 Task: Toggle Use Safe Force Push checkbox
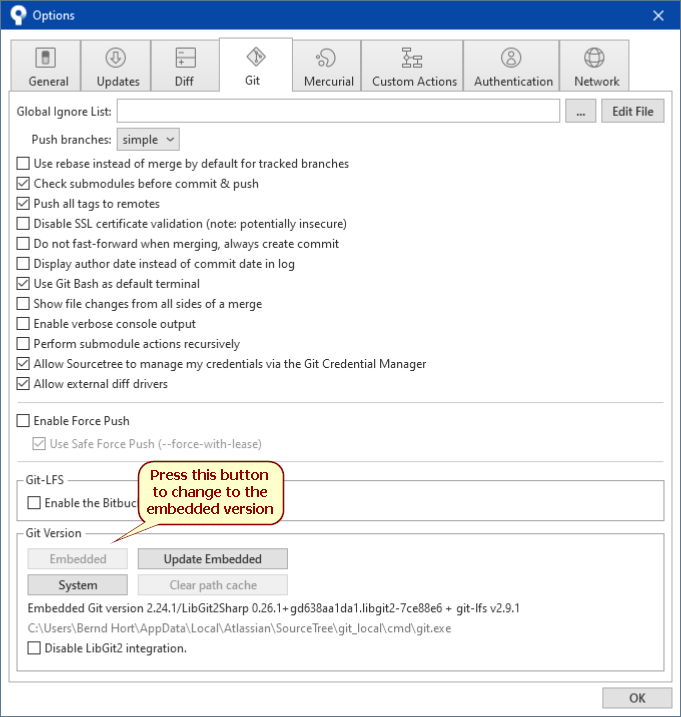tap(39, 444)
